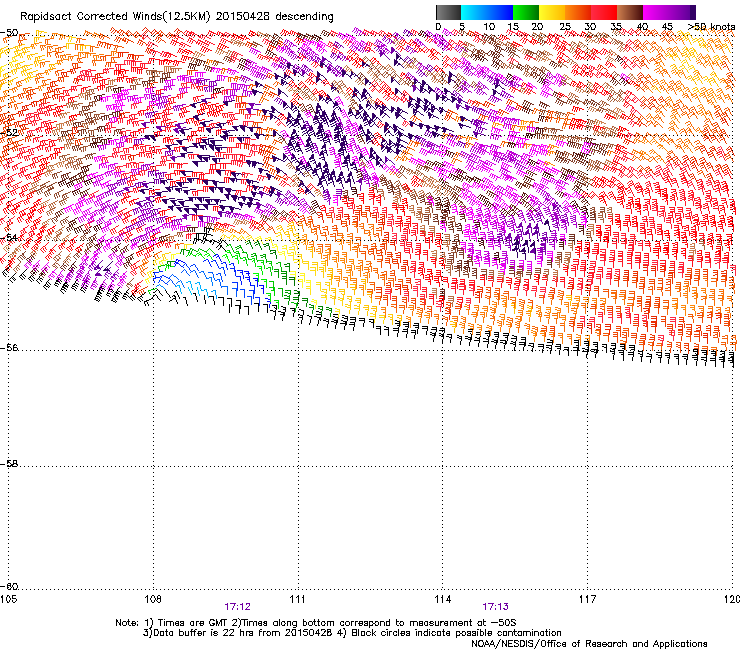Click the -52 latitude axis label
Viewport: 740px width, 650px height.
9,133
